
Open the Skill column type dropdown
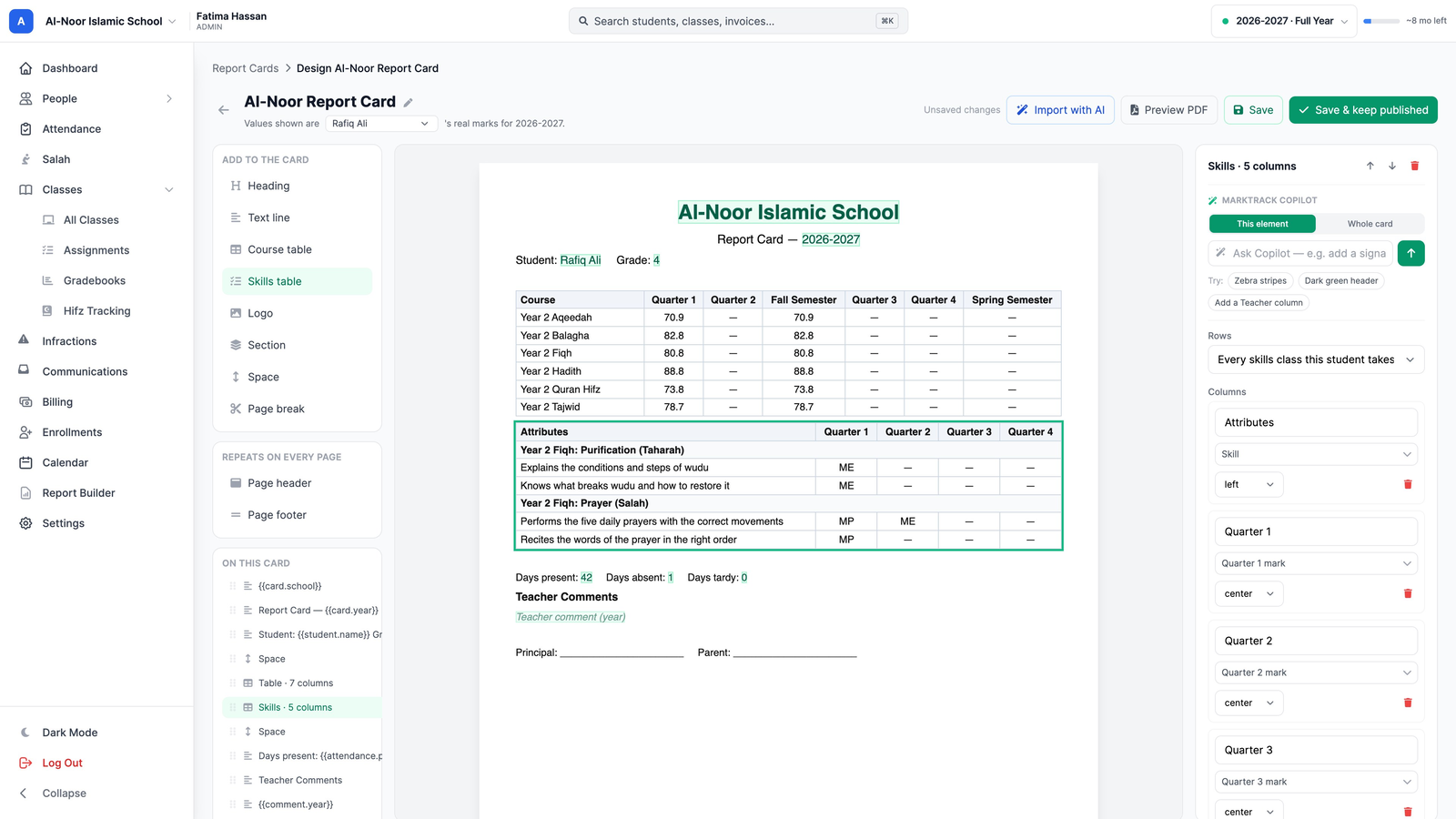[x=1316, y=454]
